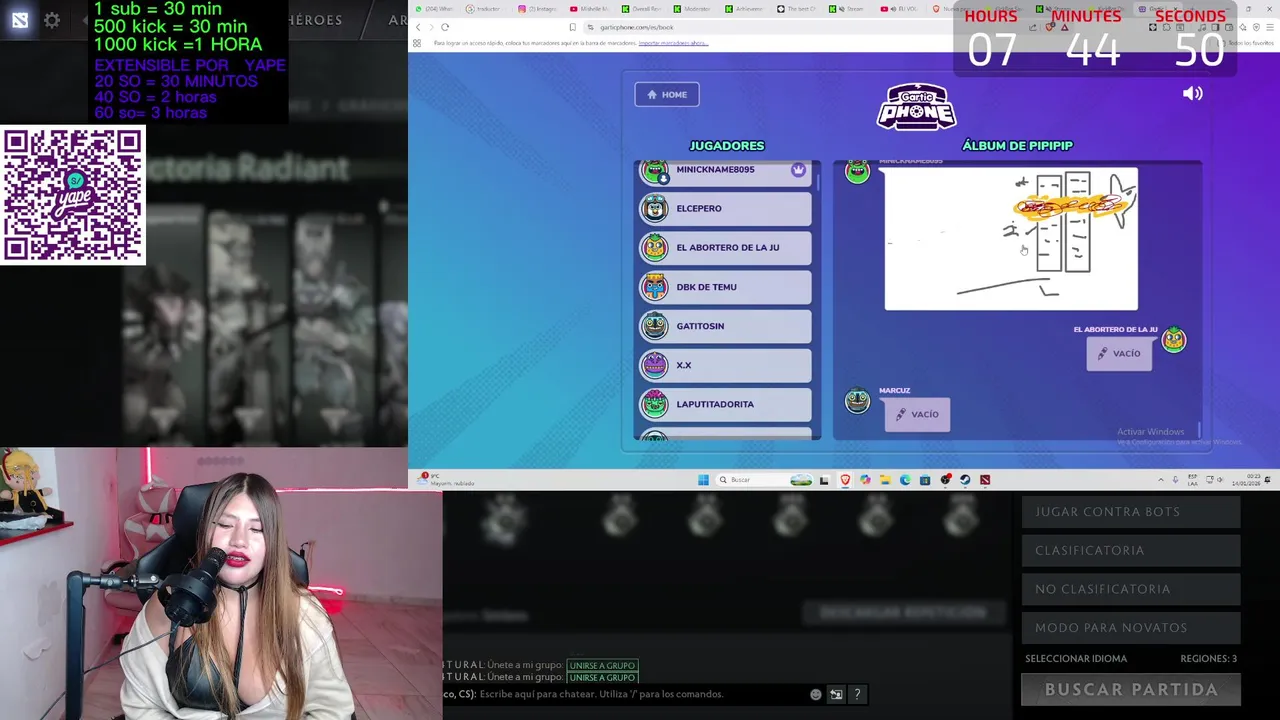Click the chat help question mark icon

[857, 694]
